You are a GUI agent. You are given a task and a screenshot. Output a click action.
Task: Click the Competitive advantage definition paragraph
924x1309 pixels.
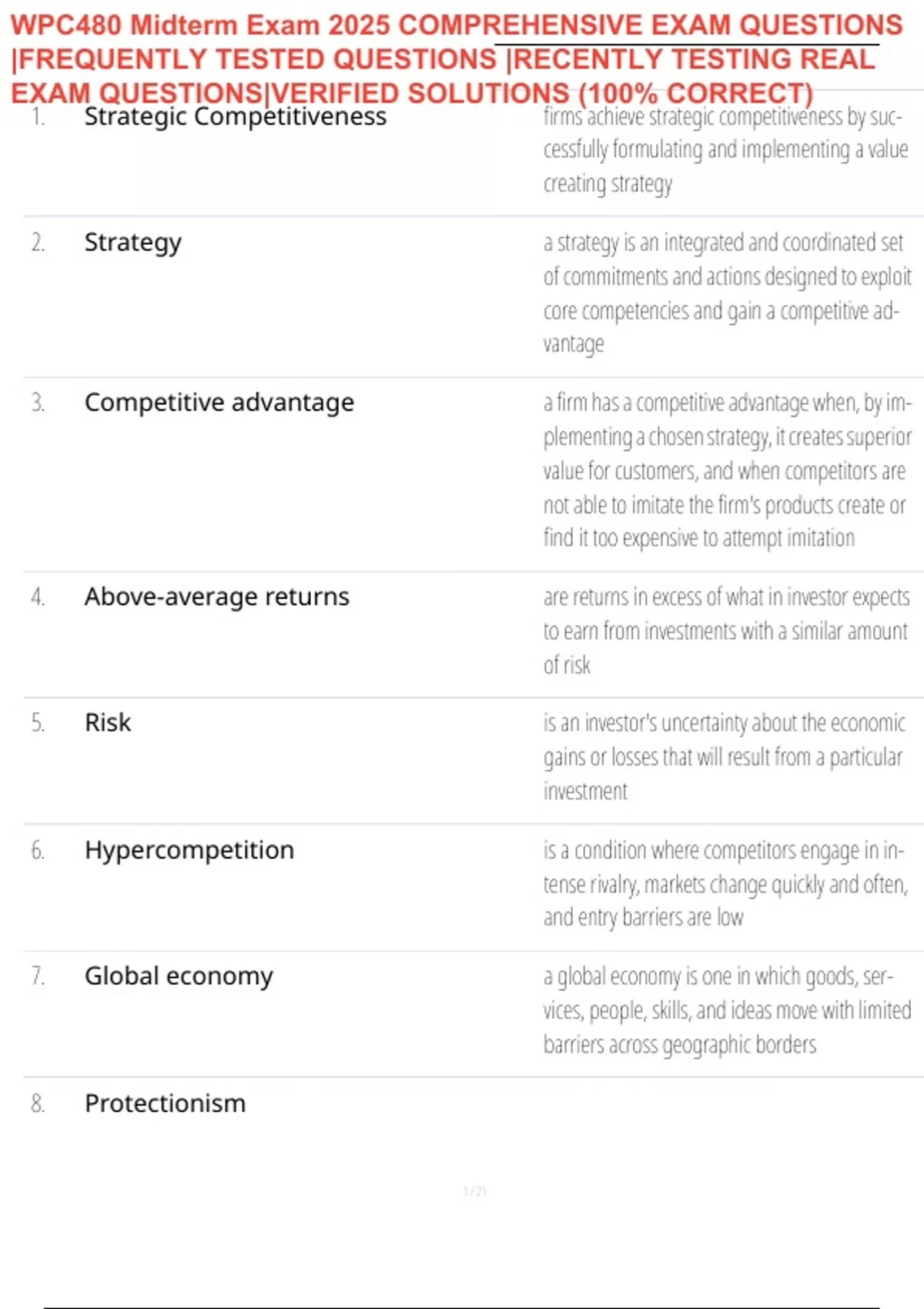point(726,470)
